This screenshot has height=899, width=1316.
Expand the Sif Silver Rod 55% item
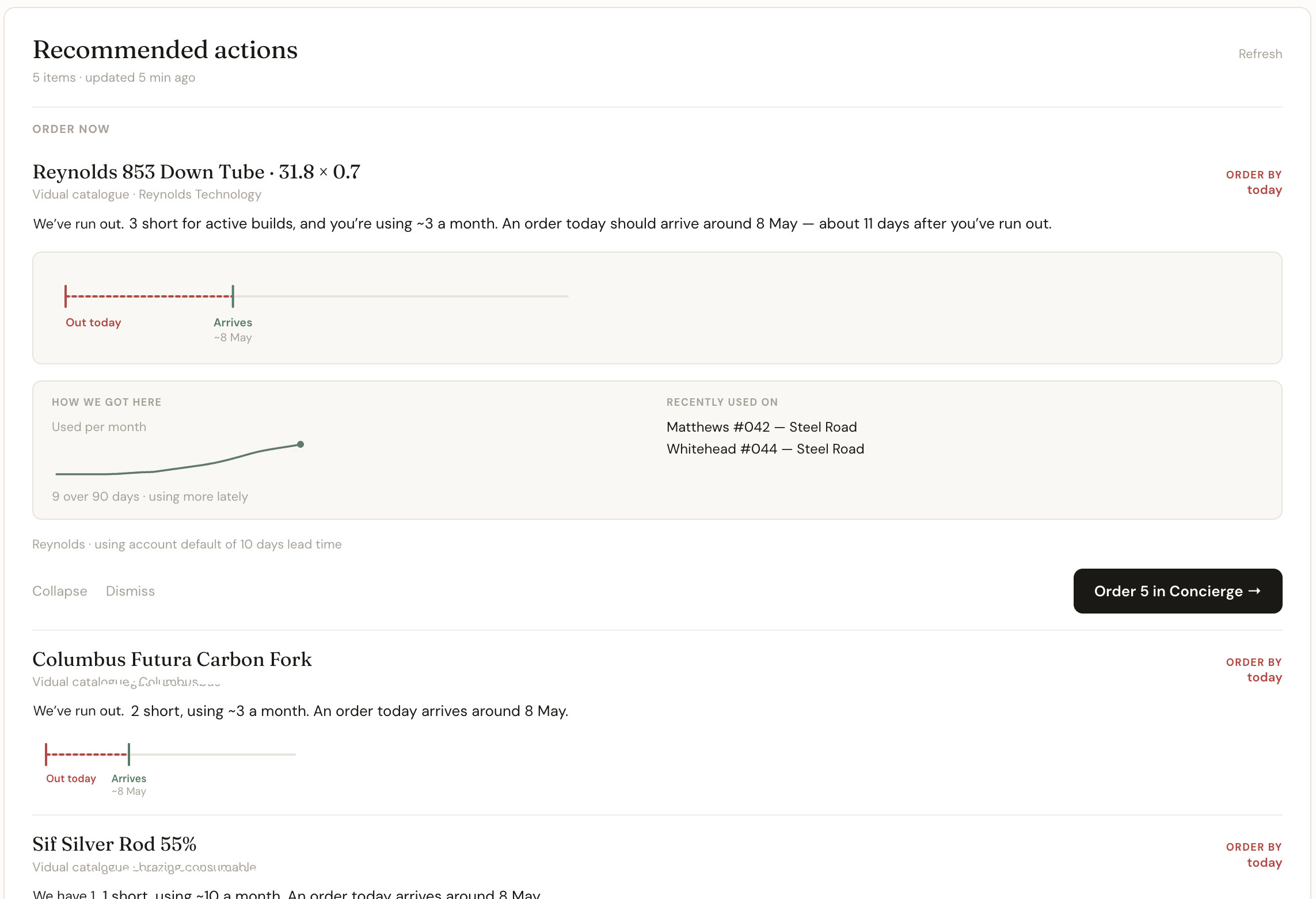pyautogui.click(x=115, y=844)
